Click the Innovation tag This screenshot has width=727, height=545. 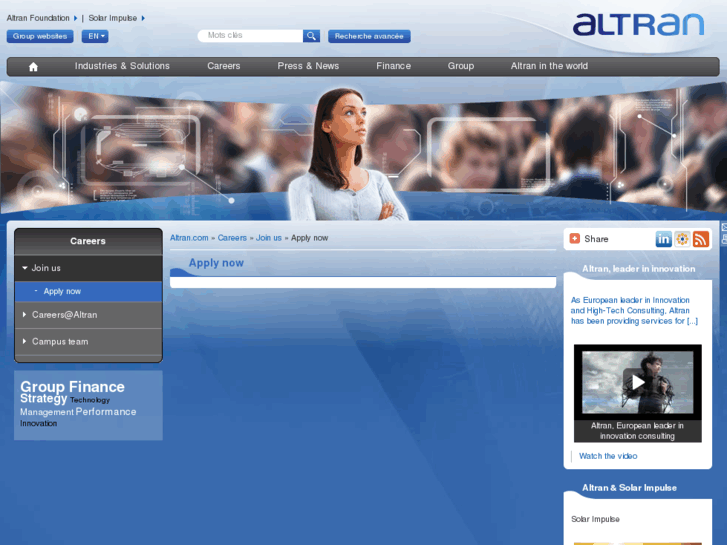click(x=38, y=423)
